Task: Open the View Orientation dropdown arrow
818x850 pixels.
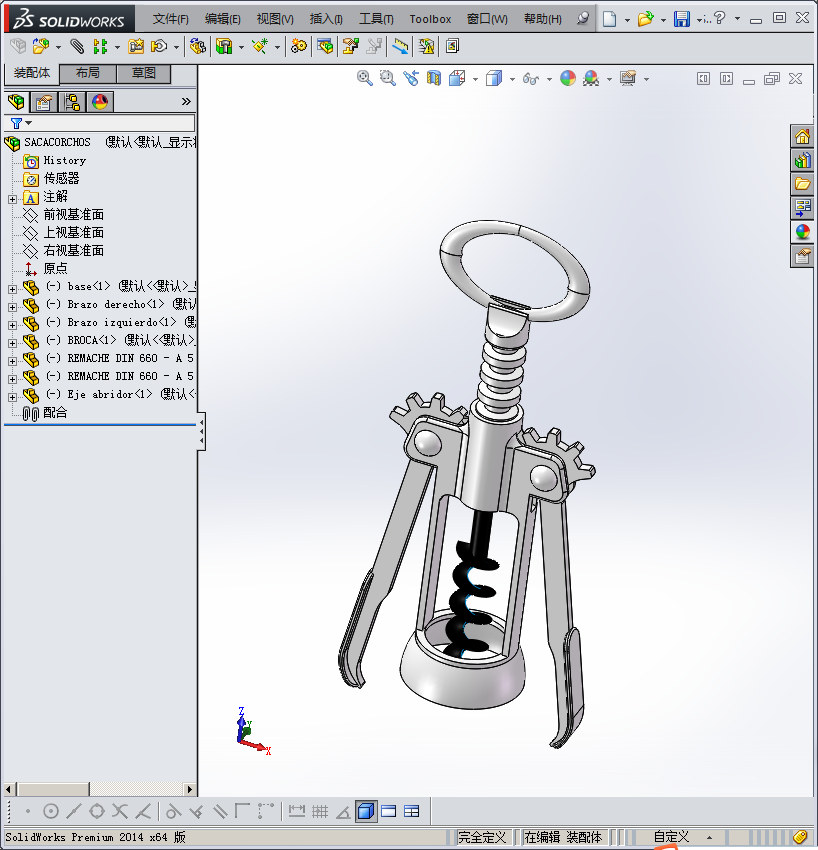Action: (474, 78)
